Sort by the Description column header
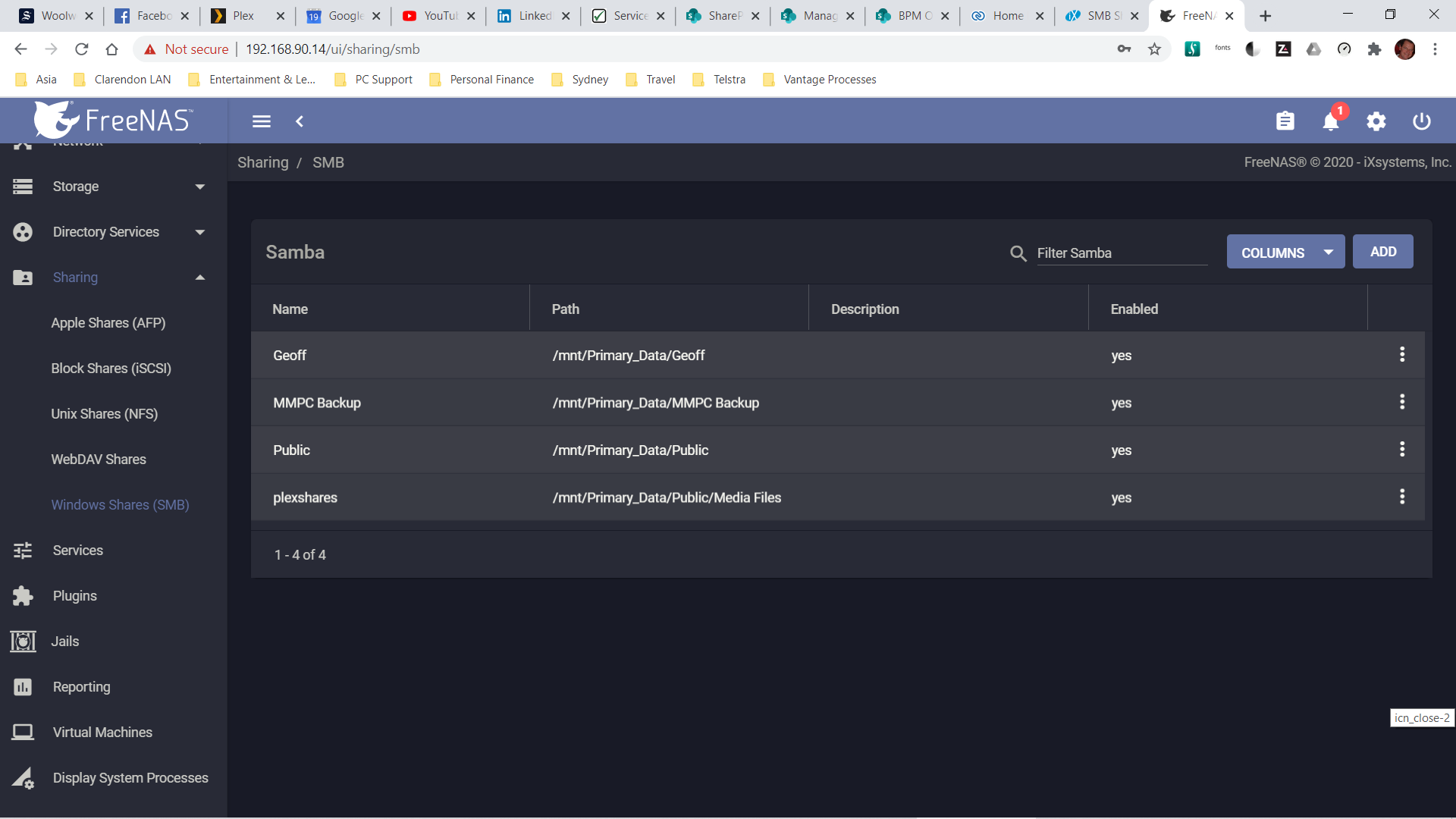This screenshot has height=819, width=1456. 865,309
